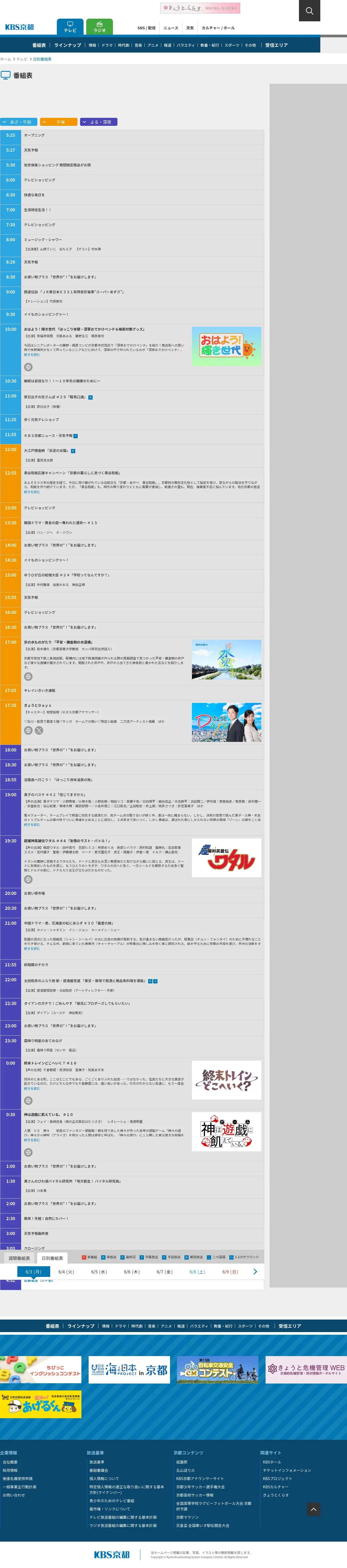Select ラインナップ in the lower navigation bar
347x1568 pixels.
81,1326
